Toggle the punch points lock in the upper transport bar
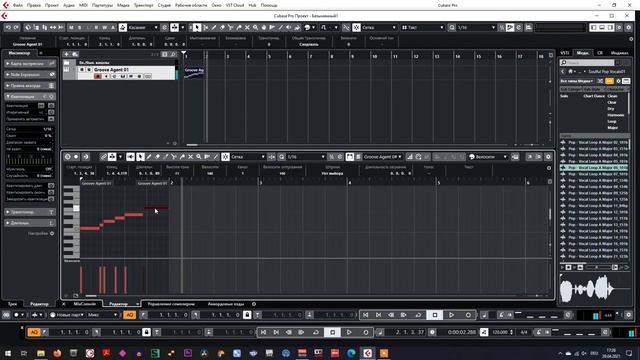The height and width of the screenshot is (360, 640). (x=247, y=315)
